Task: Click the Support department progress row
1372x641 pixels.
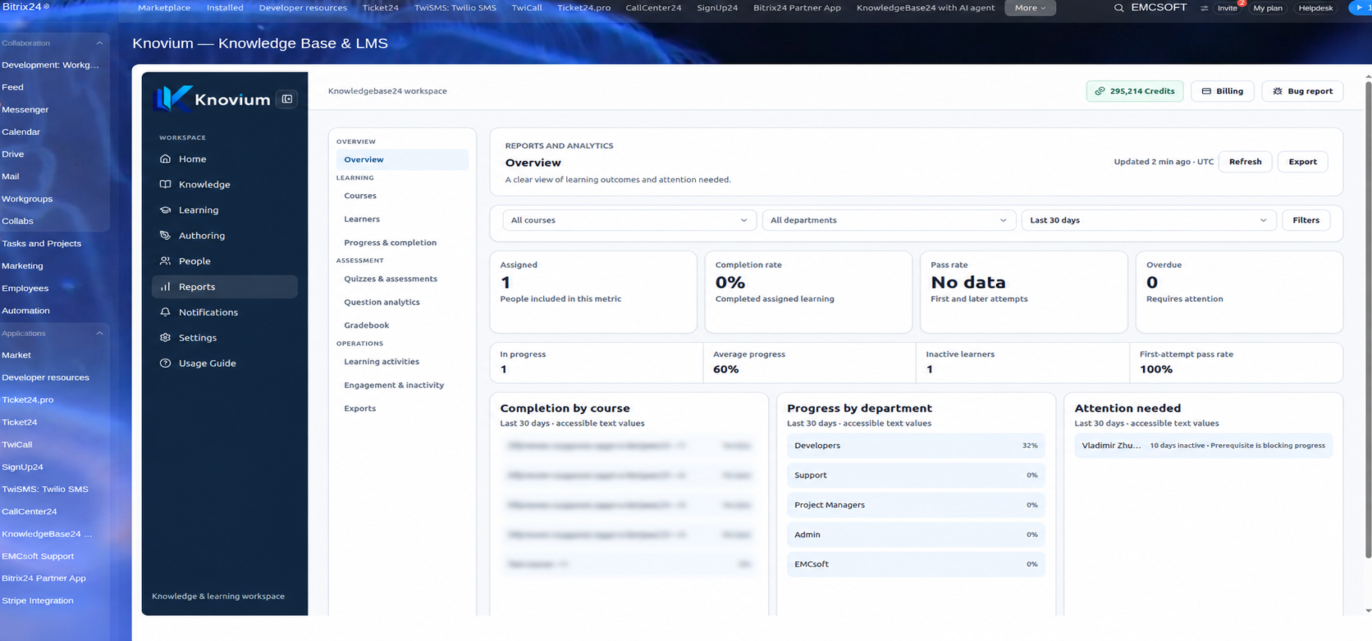Action: pyautogui.click(x=915, y=475)
